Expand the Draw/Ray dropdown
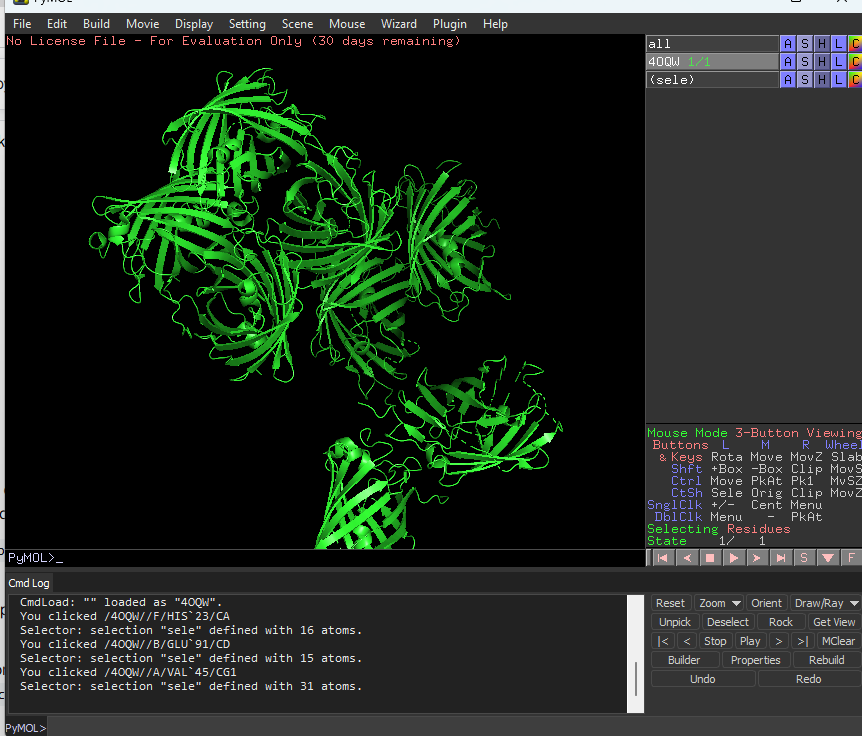The width and height of the screenshot is (862, 736). click(x=824, y=603)
